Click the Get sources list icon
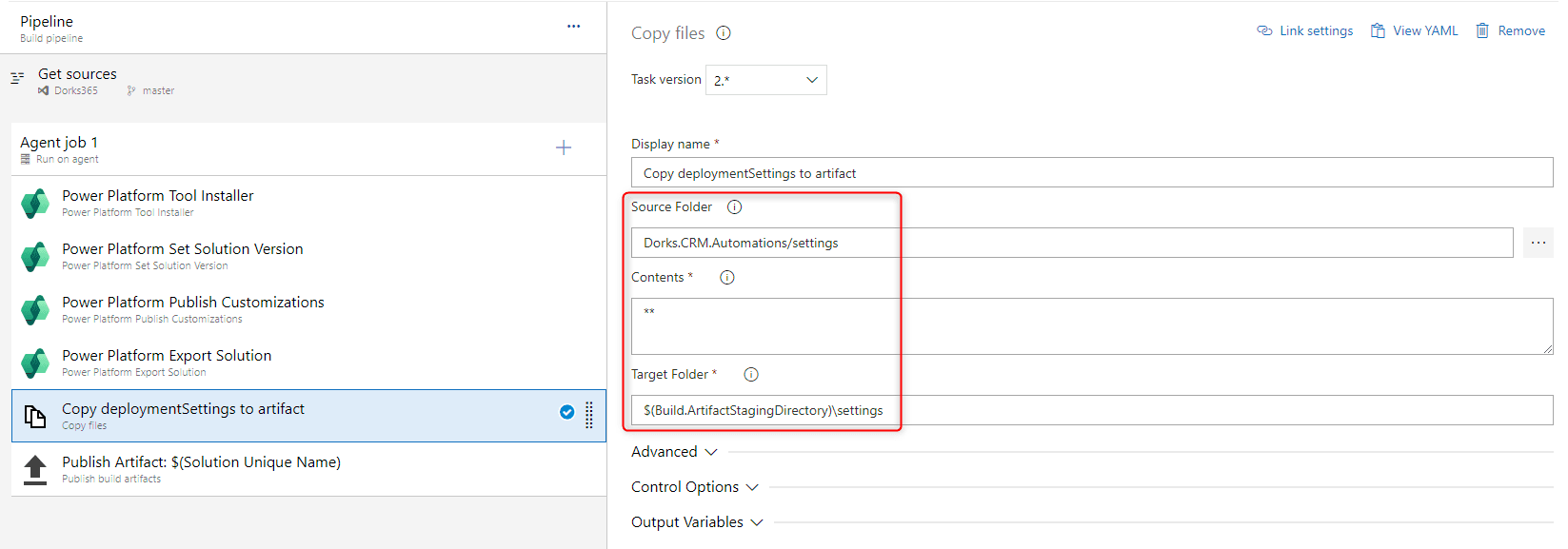This screenshot has height=549, width=1568. tap(17, 78)
